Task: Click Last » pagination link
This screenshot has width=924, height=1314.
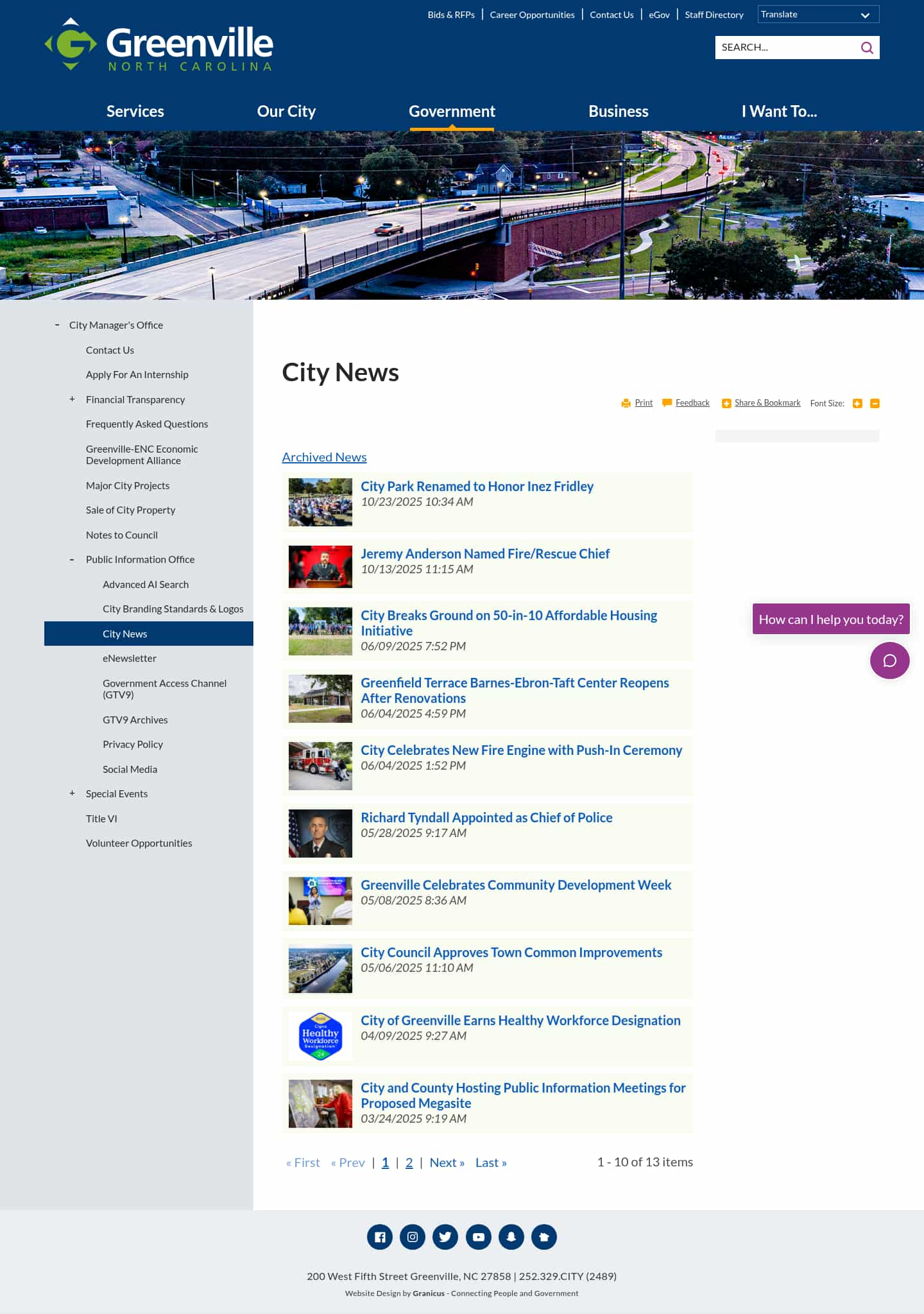Action: [491, 1163]
